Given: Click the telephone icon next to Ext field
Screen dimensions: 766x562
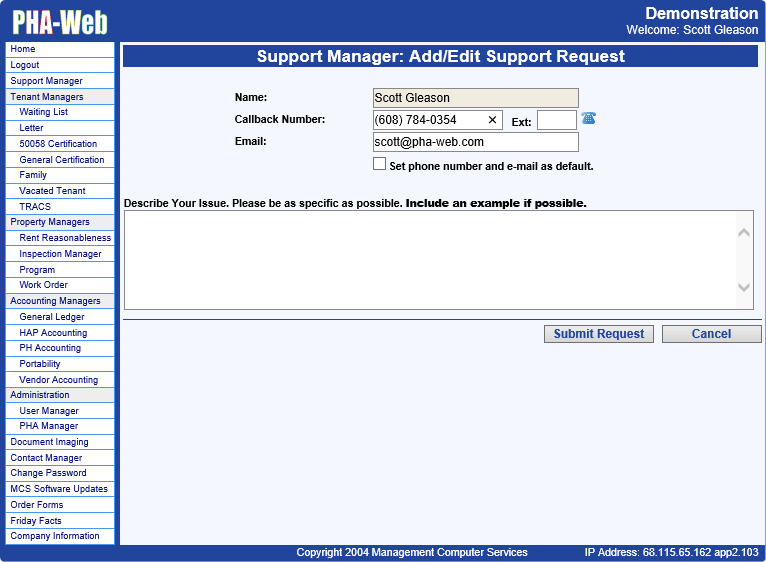Looking at the screenshot, I should point(588,118).
